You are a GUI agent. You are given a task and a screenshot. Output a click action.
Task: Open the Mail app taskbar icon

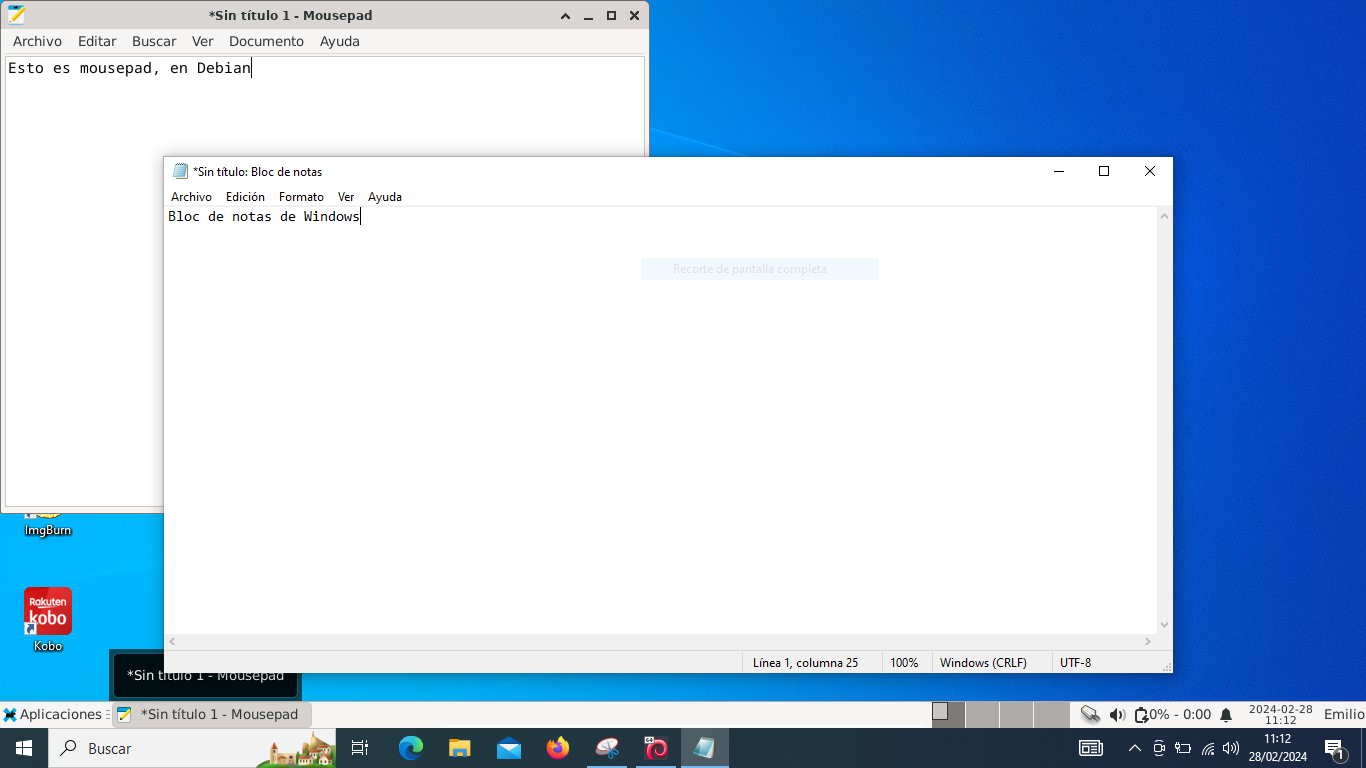[x=508, y=748]
